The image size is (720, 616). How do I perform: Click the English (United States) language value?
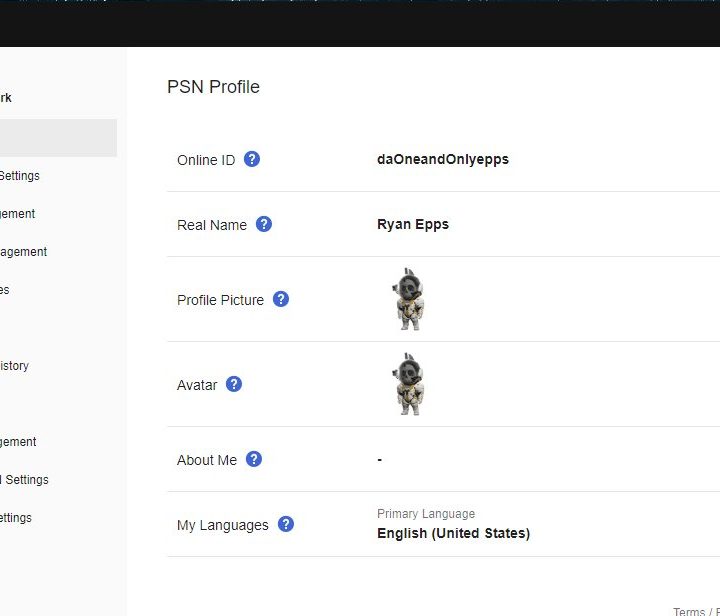(x=453, y=533)
